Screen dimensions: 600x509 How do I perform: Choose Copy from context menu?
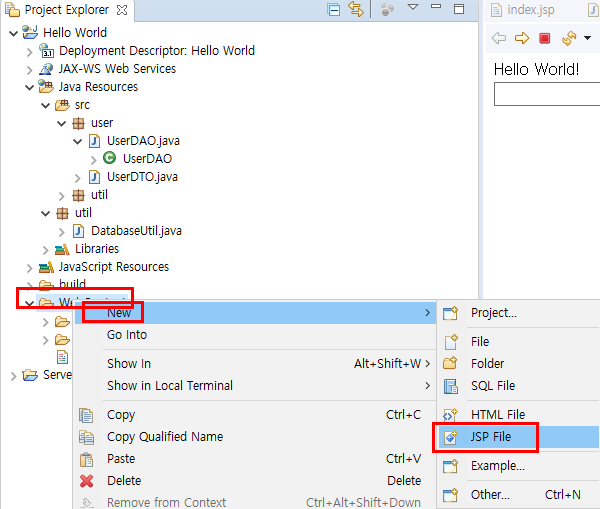(256, 415)
